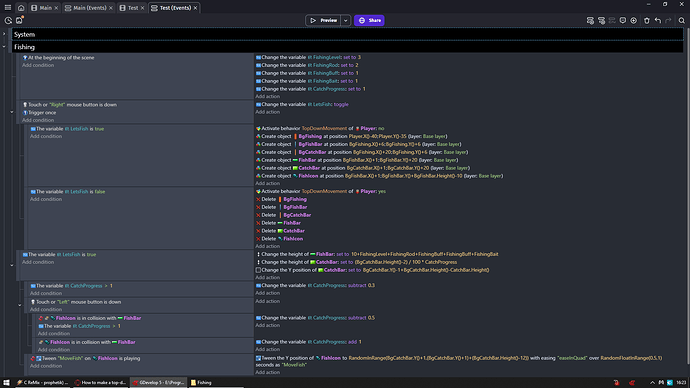
Task: Collapse the Fishing group arrow
Action: [x=4, y=47]
